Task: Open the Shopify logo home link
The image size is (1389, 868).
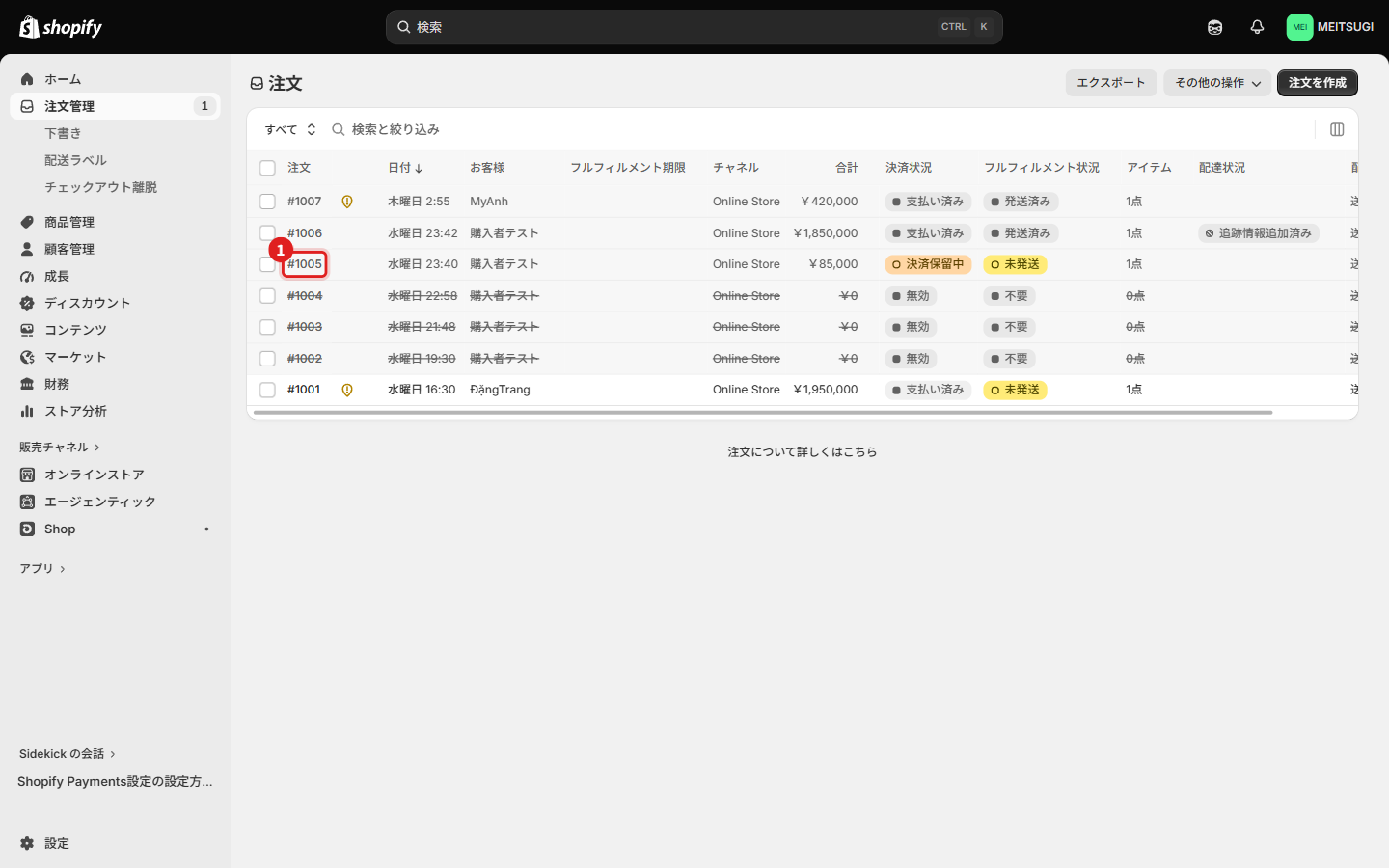Action: pos(61,27)
